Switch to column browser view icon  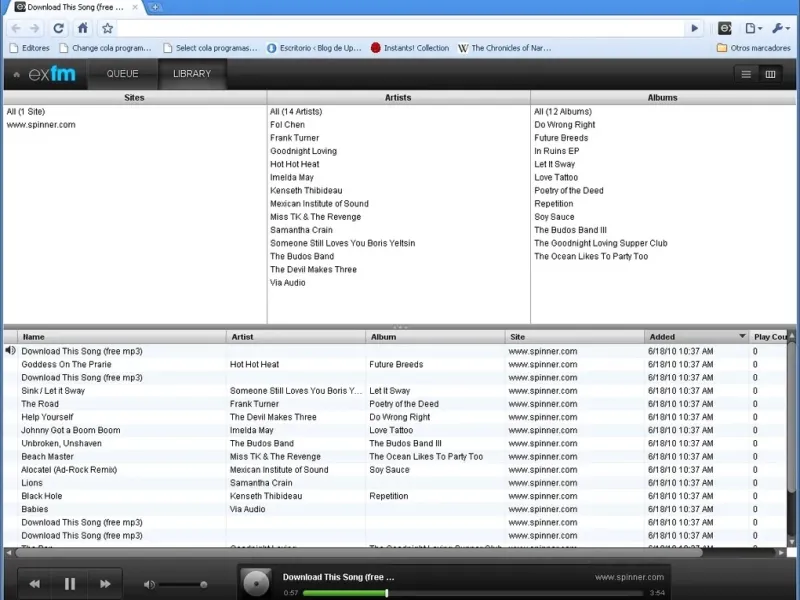click(x=770, y=74)
